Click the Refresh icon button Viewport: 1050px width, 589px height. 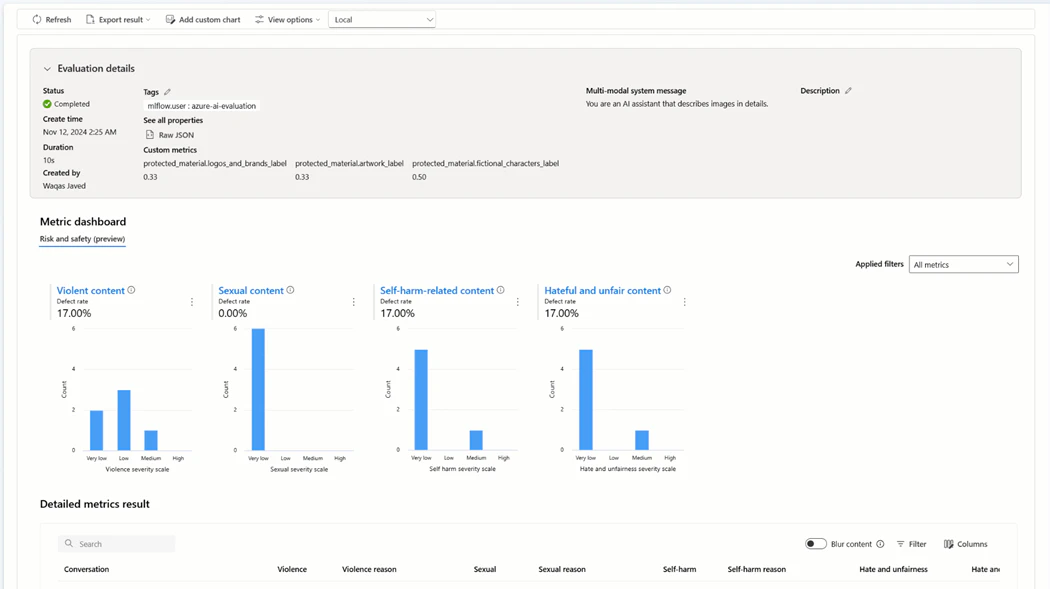(x=37, y=19)
